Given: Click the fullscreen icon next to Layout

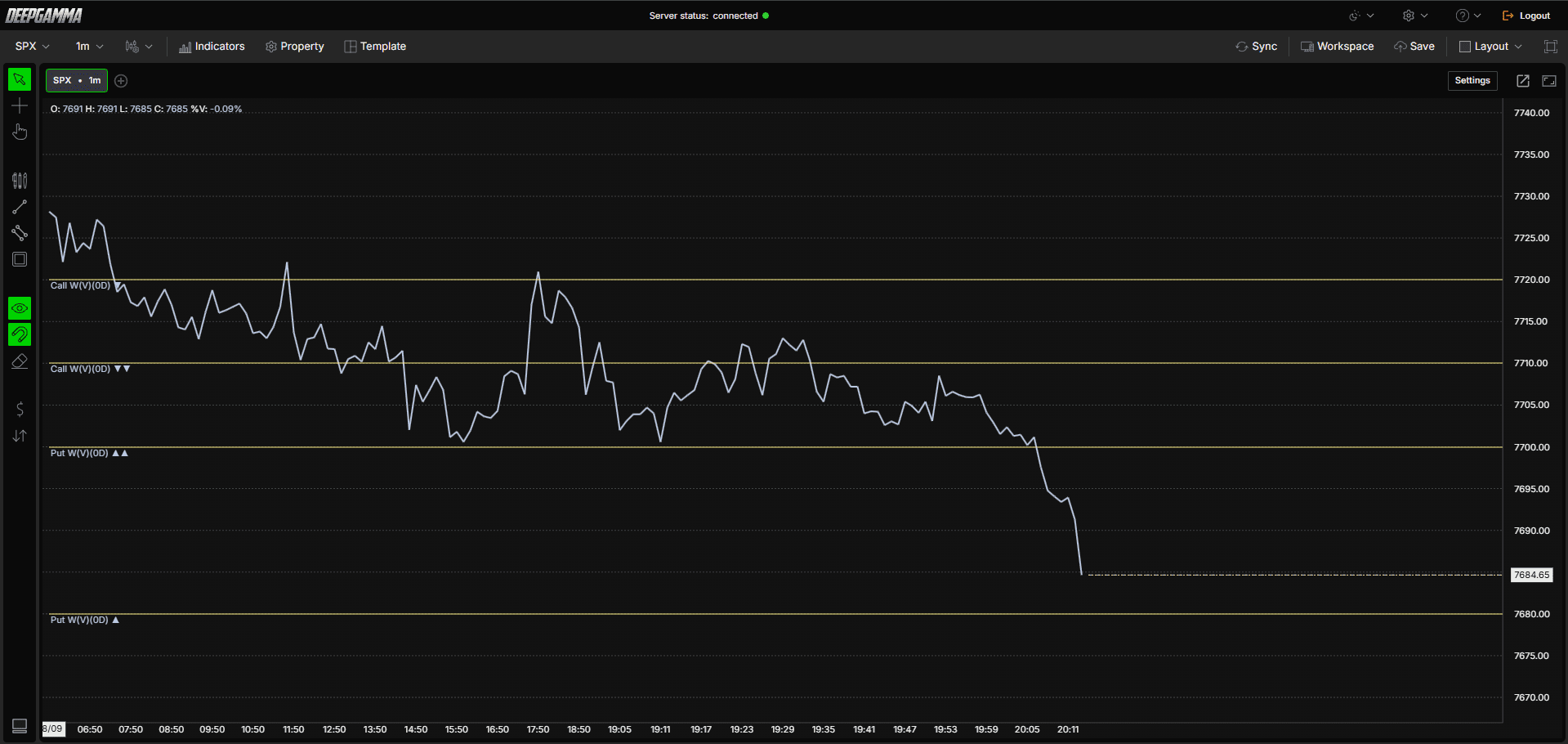Looking at the screenshot, I should point(1550,47).
